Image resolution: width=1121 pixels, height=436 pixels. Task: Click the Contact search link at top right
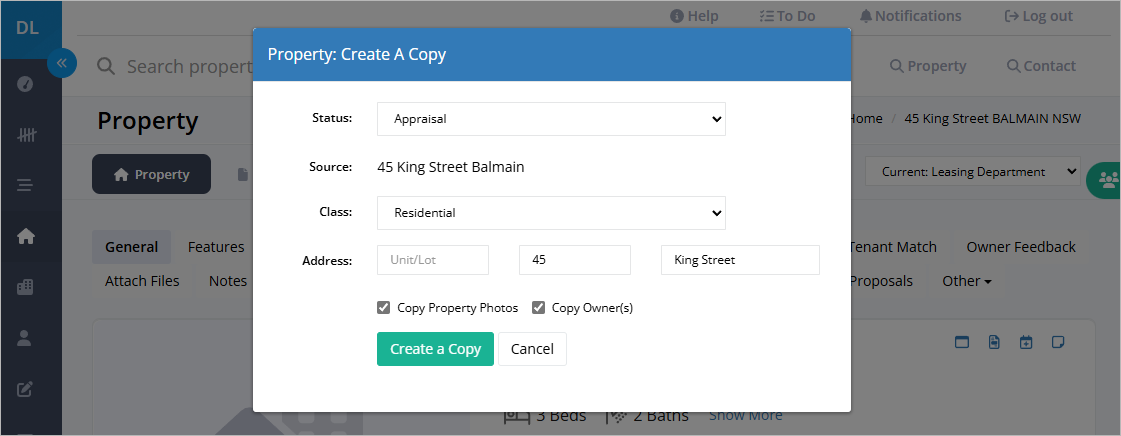click(x=1041, y=66)
